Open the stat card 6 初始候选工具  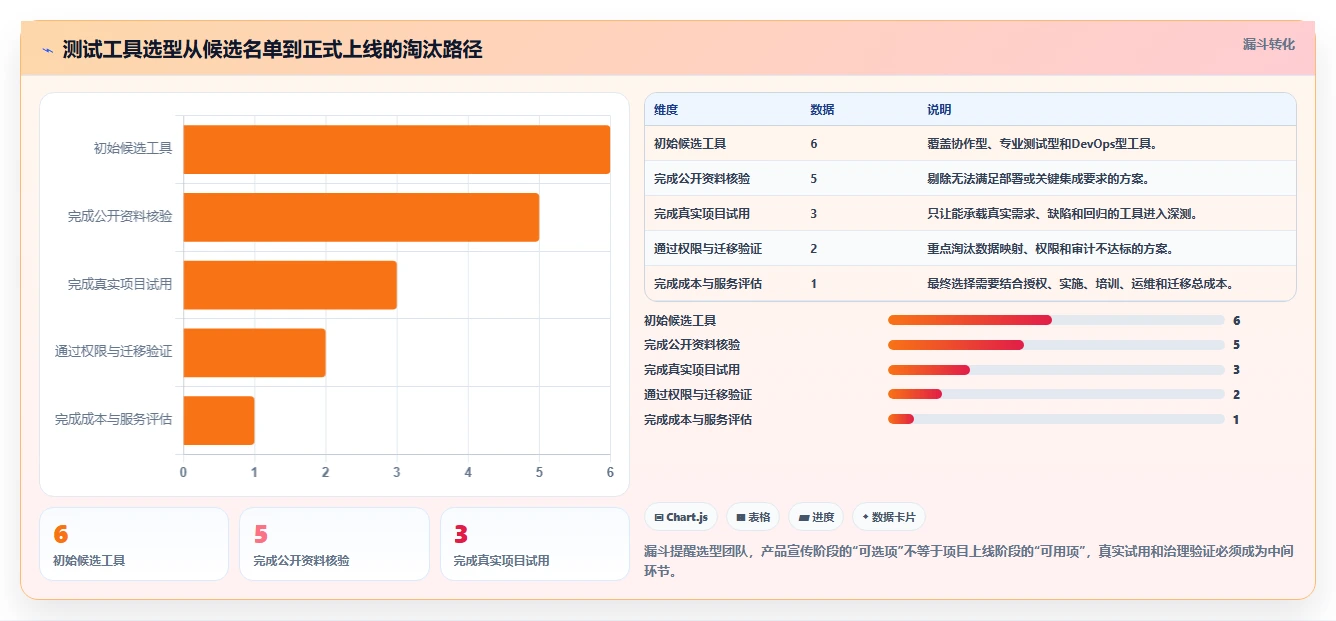[134, 544]
